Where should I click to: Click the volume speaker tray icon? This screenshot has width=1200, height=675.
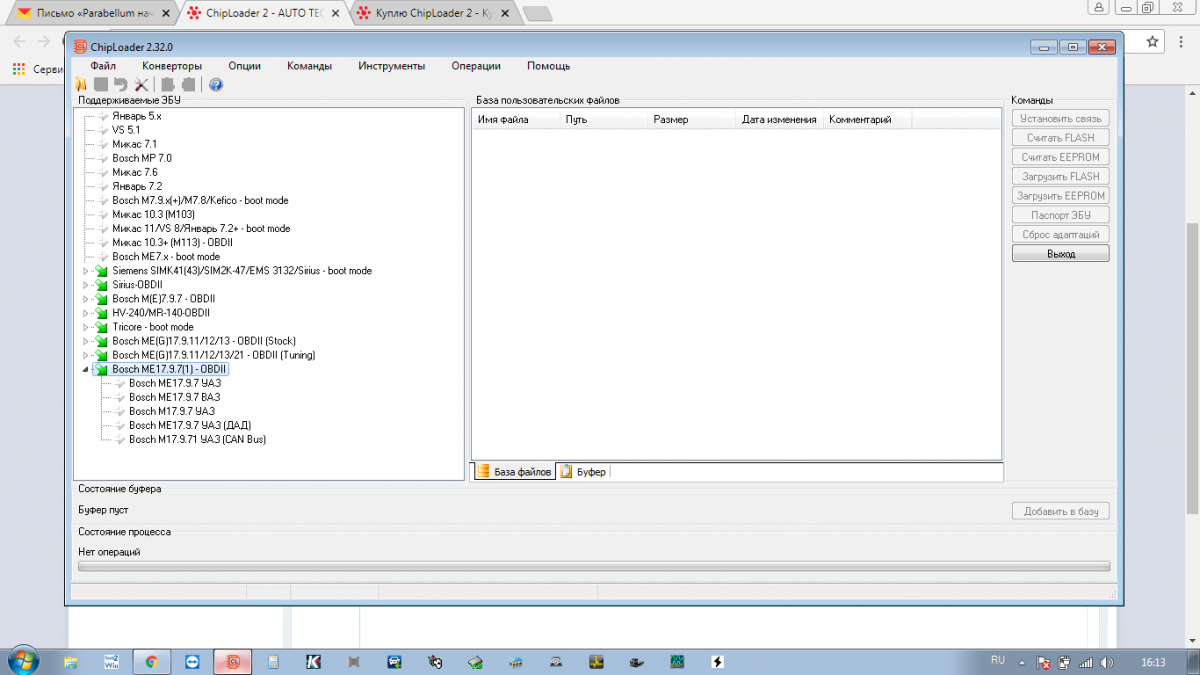[1105, 662]
